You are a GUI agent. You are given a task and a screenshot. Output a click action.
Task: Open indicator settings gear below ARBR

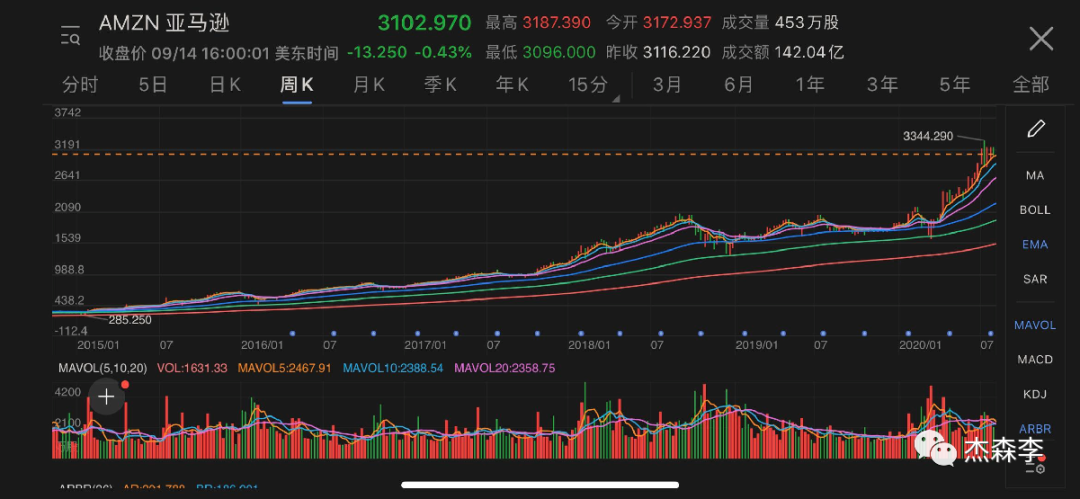[x=1035, y=469]
